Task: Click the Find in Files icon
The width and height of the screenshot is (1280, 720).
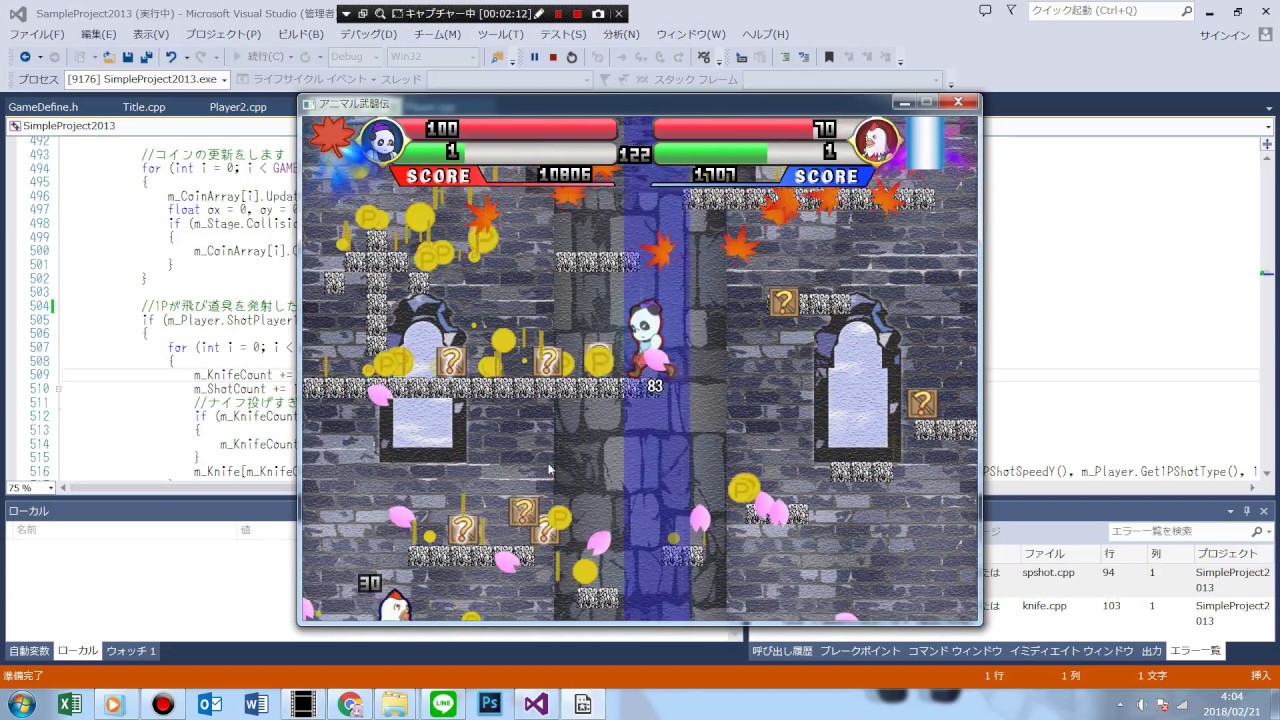Action: pos(497,57)
